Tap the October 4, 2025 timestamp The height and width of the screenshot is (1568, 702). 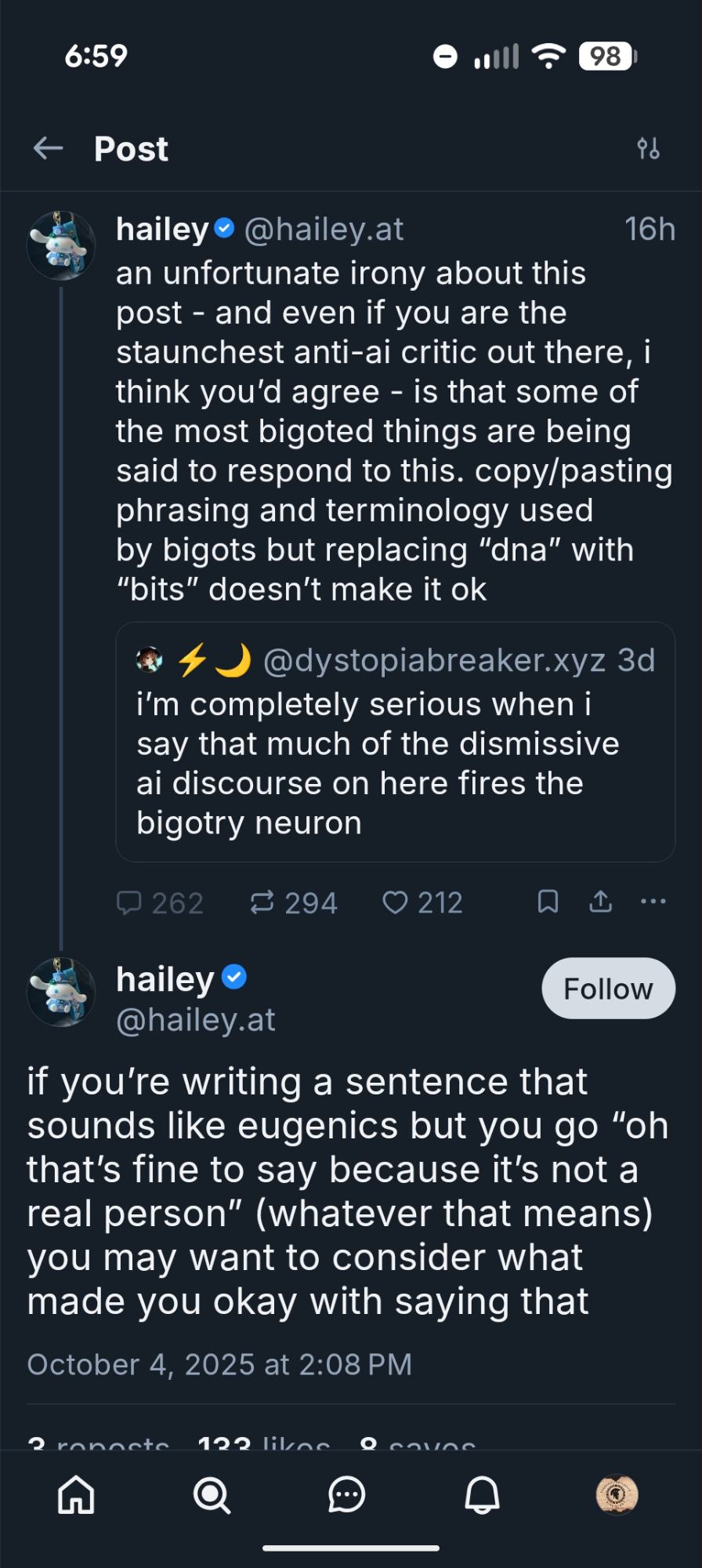[219, 1365]
